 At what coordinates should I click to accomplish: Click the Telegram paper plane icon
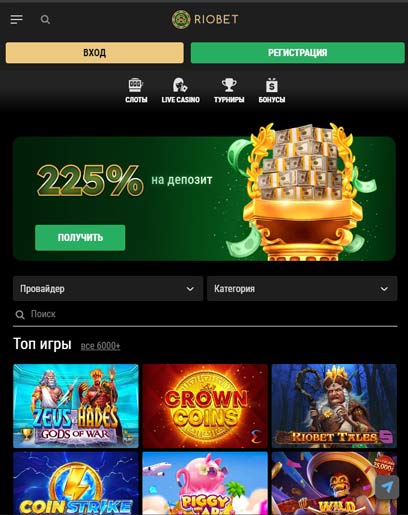(x=387, y=487)
